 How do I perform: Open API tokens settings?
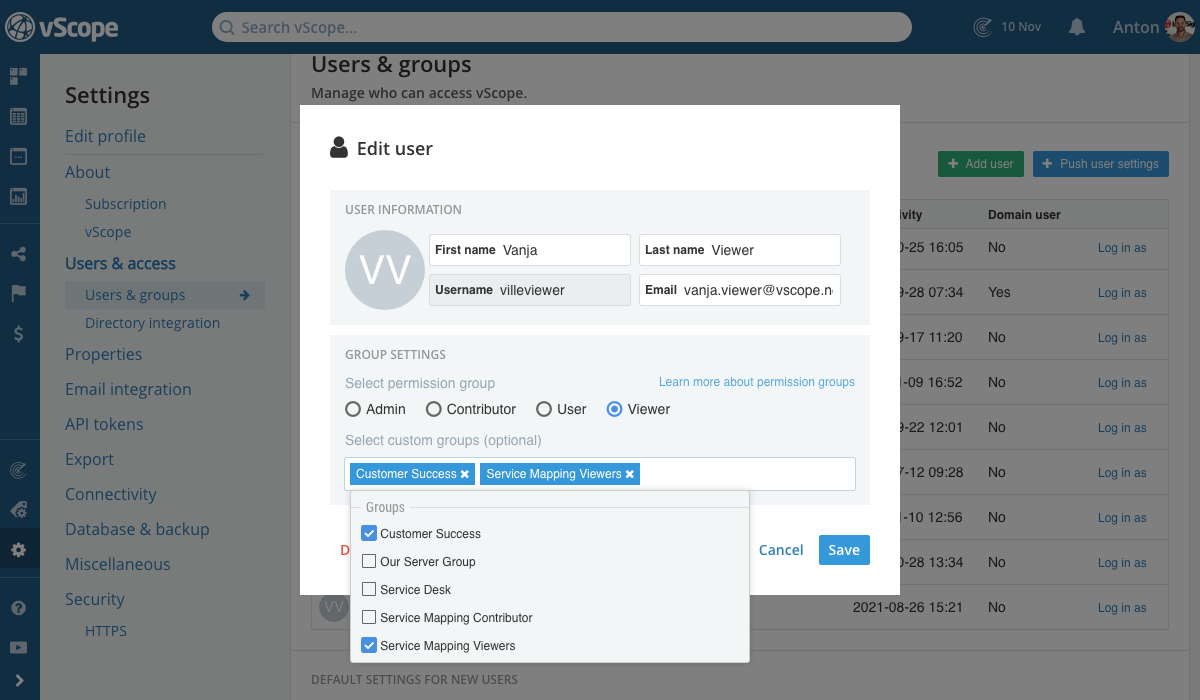[x=104, y=424]
